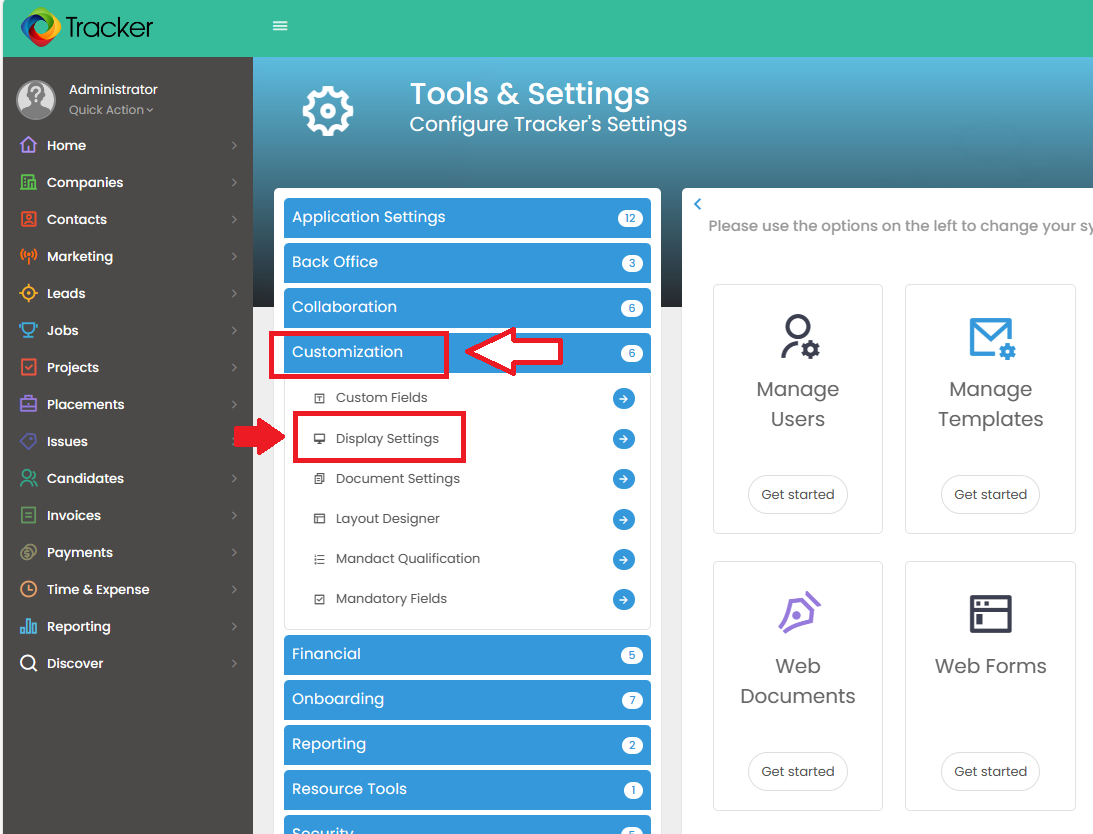Toggle the hamburger menu icon
This screenshot has height=834, width=1093.
tap(280, 26)
